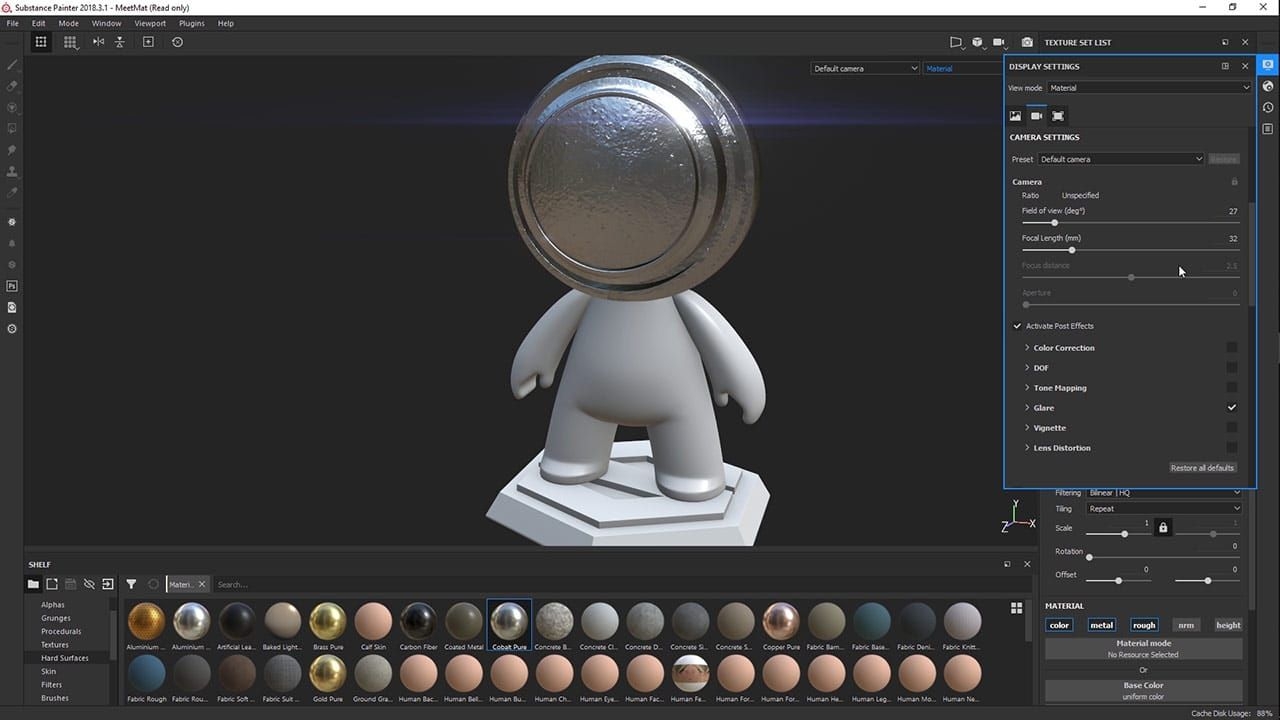Open the Preset Default camera dropdown

1121,159
